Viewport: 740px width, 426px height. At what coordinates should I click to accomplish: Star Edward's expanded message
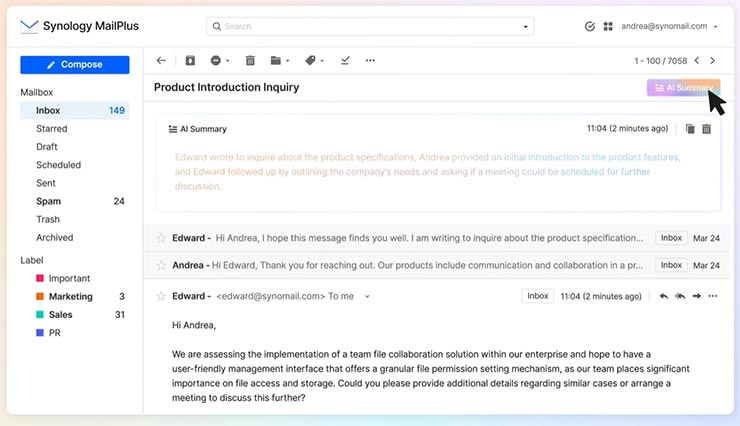161,296
